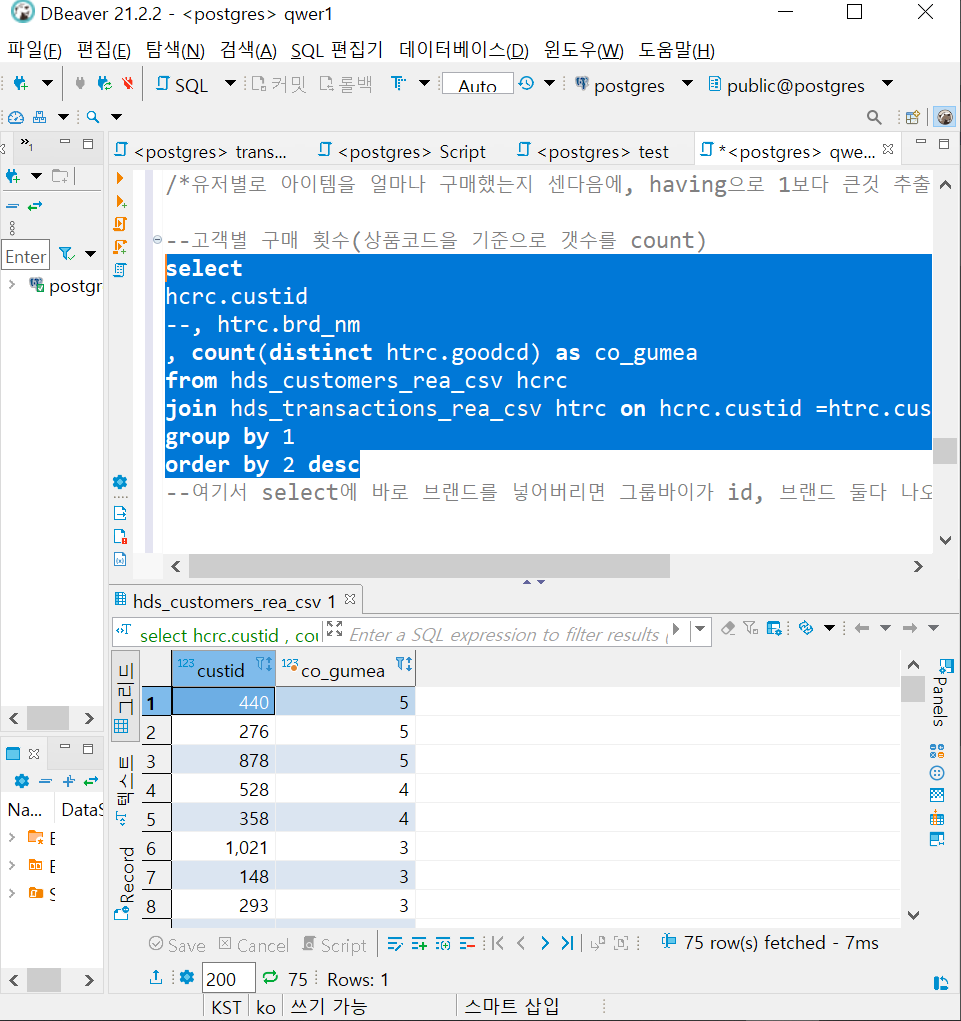The width and height of the screenshot is (961, 1021).
Task: Click the result settings gear at bottom
Action: pos(187,977)
